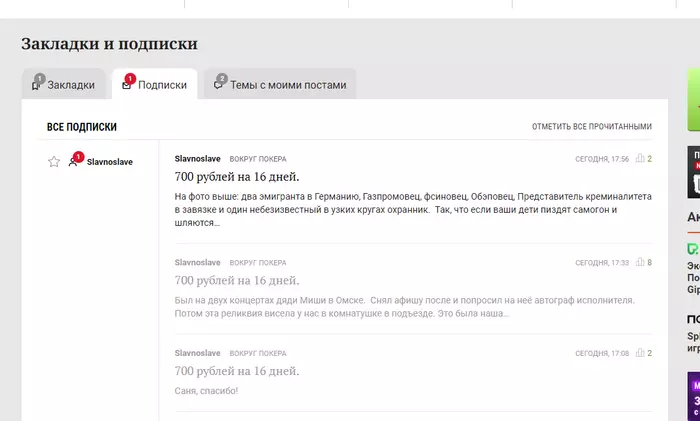Screen dimensions: 700x421
Task: Open the Темы с моими постами tab
Action: [x=280, y=84]
